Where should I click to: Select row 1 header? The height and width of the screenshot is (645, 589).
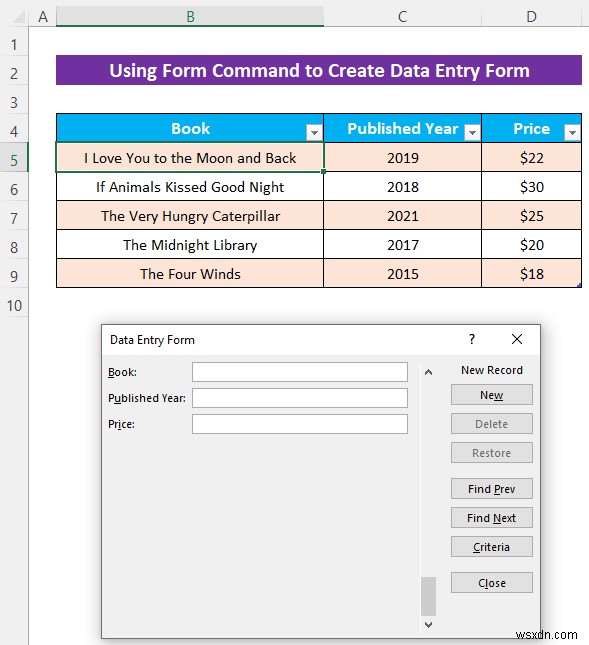click(14, 44)
